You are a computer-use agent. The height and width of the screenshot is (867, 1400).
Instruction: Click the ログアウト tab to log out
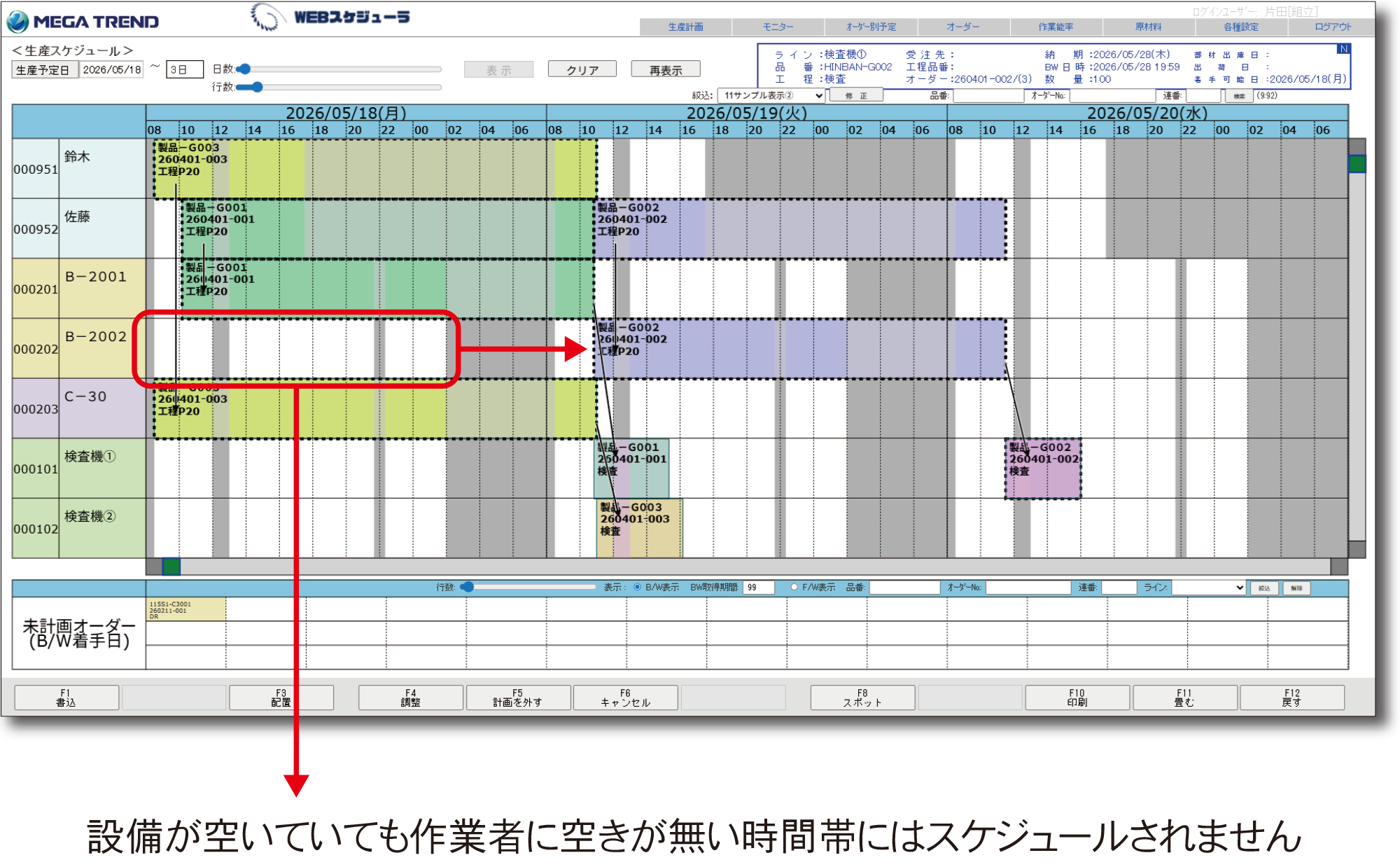(1333, 27)
